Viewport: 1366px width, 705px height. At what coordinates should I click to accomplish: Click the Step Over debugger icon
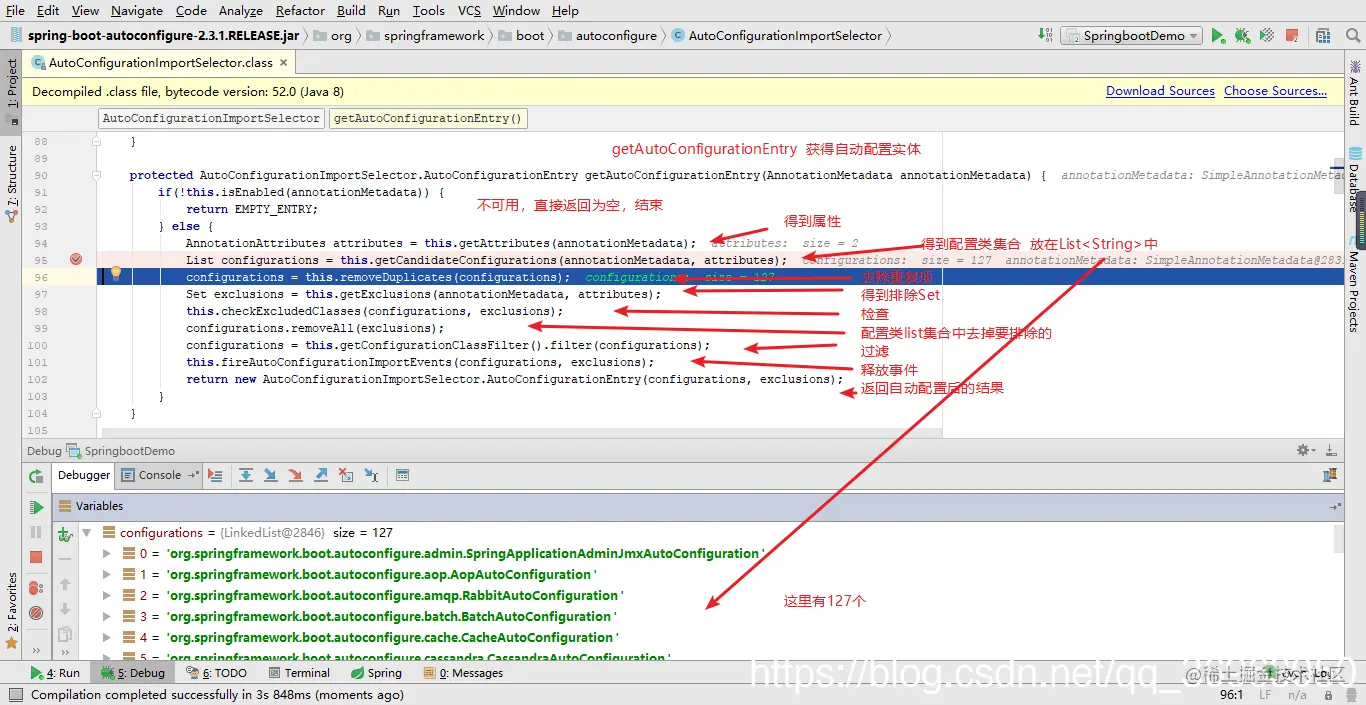click(x=246, y=476)
